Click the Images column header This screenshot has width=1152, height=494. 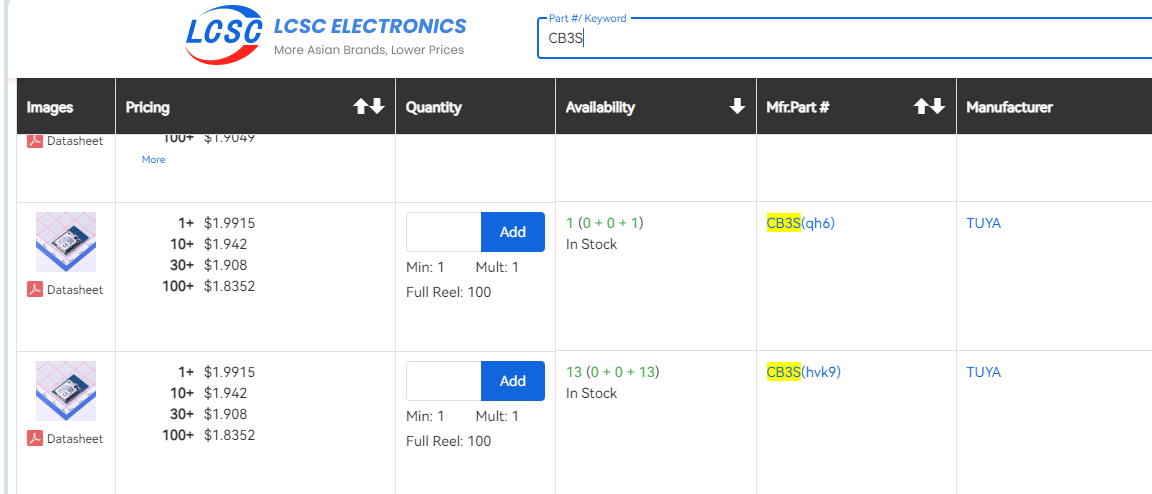pyautogui.click(x=50, y=107)
